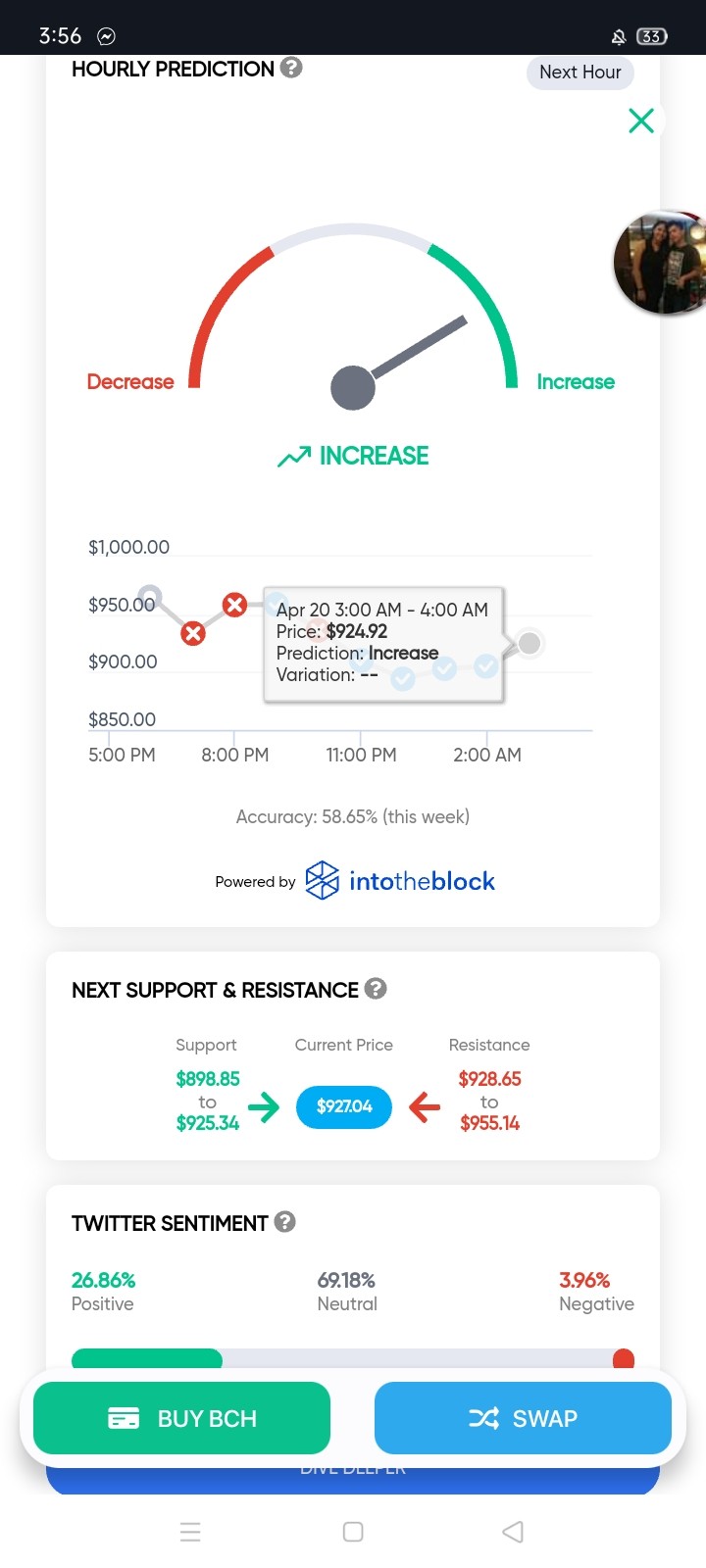Open the intotheblock logo link
Viewport: 706px width, 1568px height.
point(400,880)
